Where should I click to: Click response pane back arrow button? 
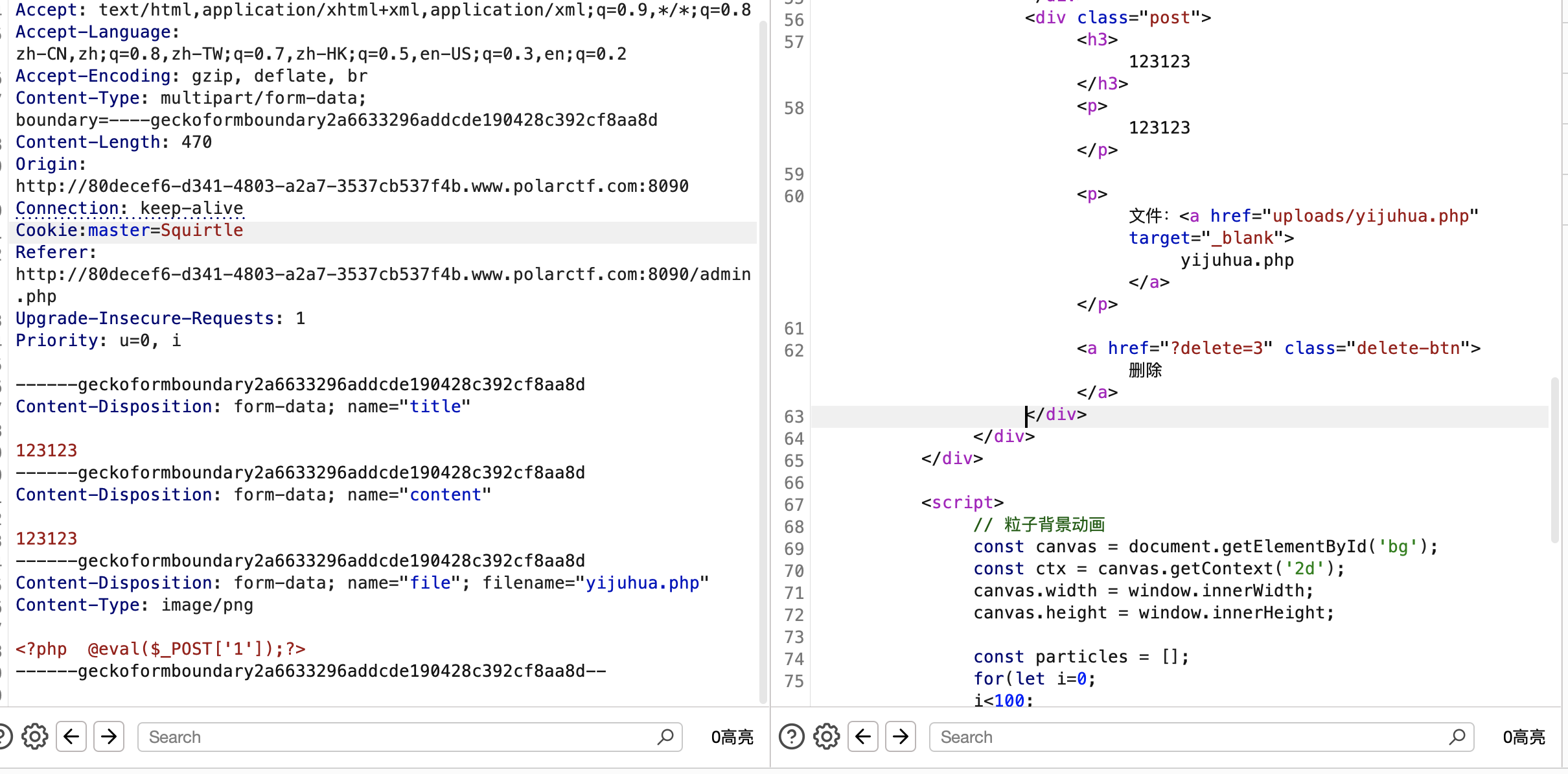click(863, 737)
